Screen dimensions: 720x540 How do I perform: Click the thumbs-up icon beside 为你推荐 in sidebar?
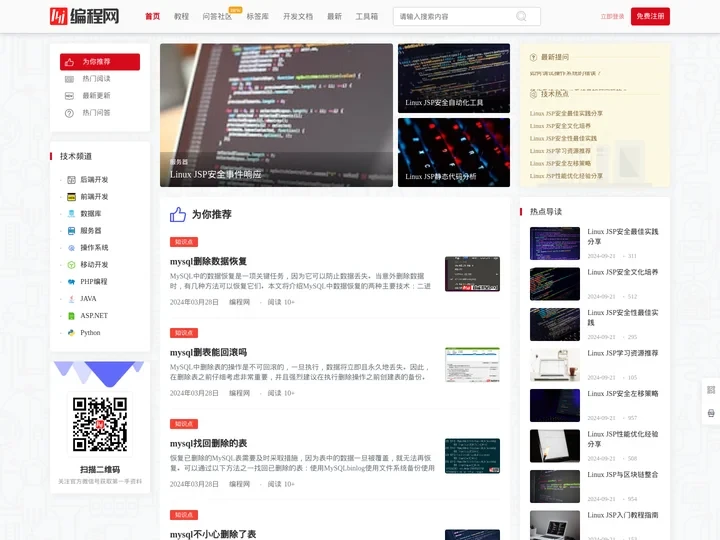coord(69,62)
